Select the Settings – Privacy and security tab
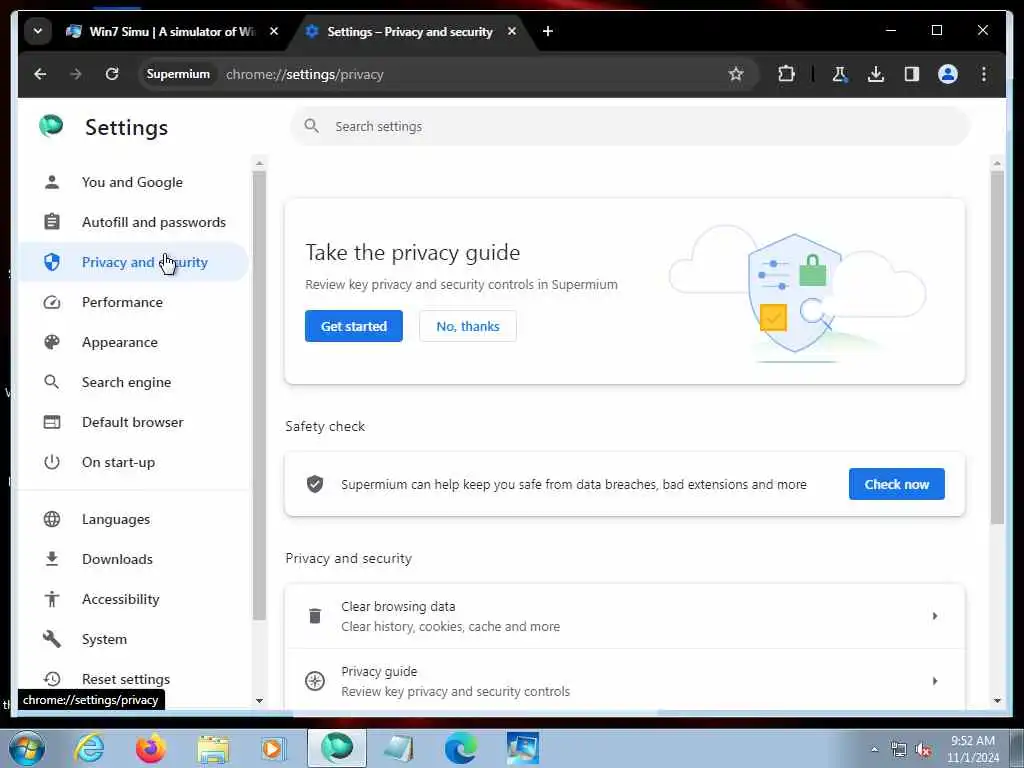 click(409, 31)
